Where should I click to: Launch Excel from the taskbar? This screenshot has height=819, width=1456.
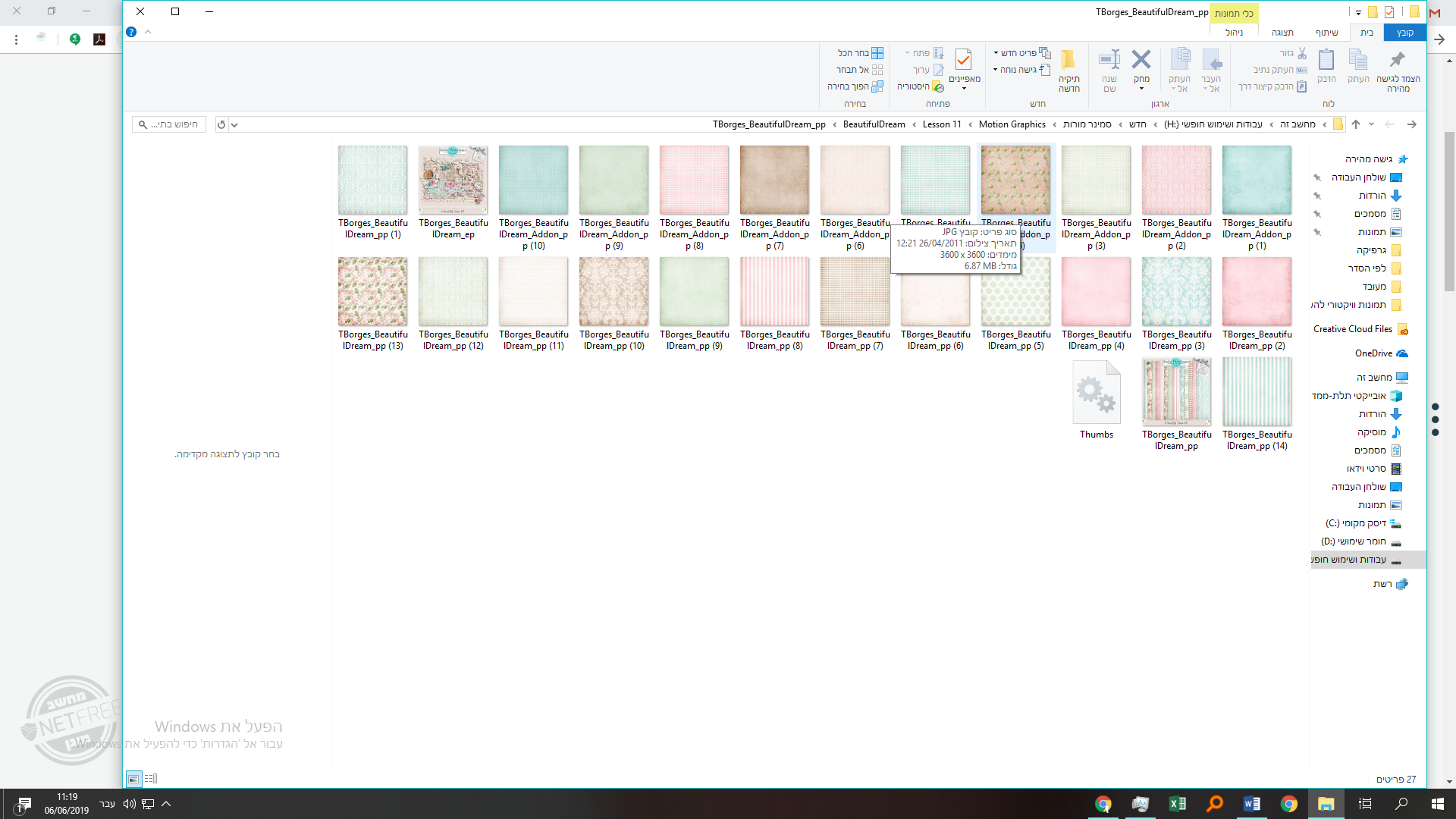(x=1177, y=804)
